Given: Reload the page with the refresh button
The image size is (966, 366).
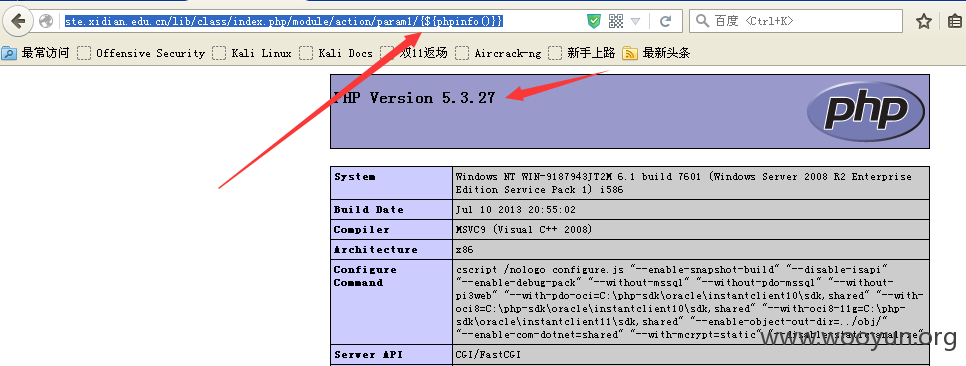Looking at the screenshot, I should (665, 22).
